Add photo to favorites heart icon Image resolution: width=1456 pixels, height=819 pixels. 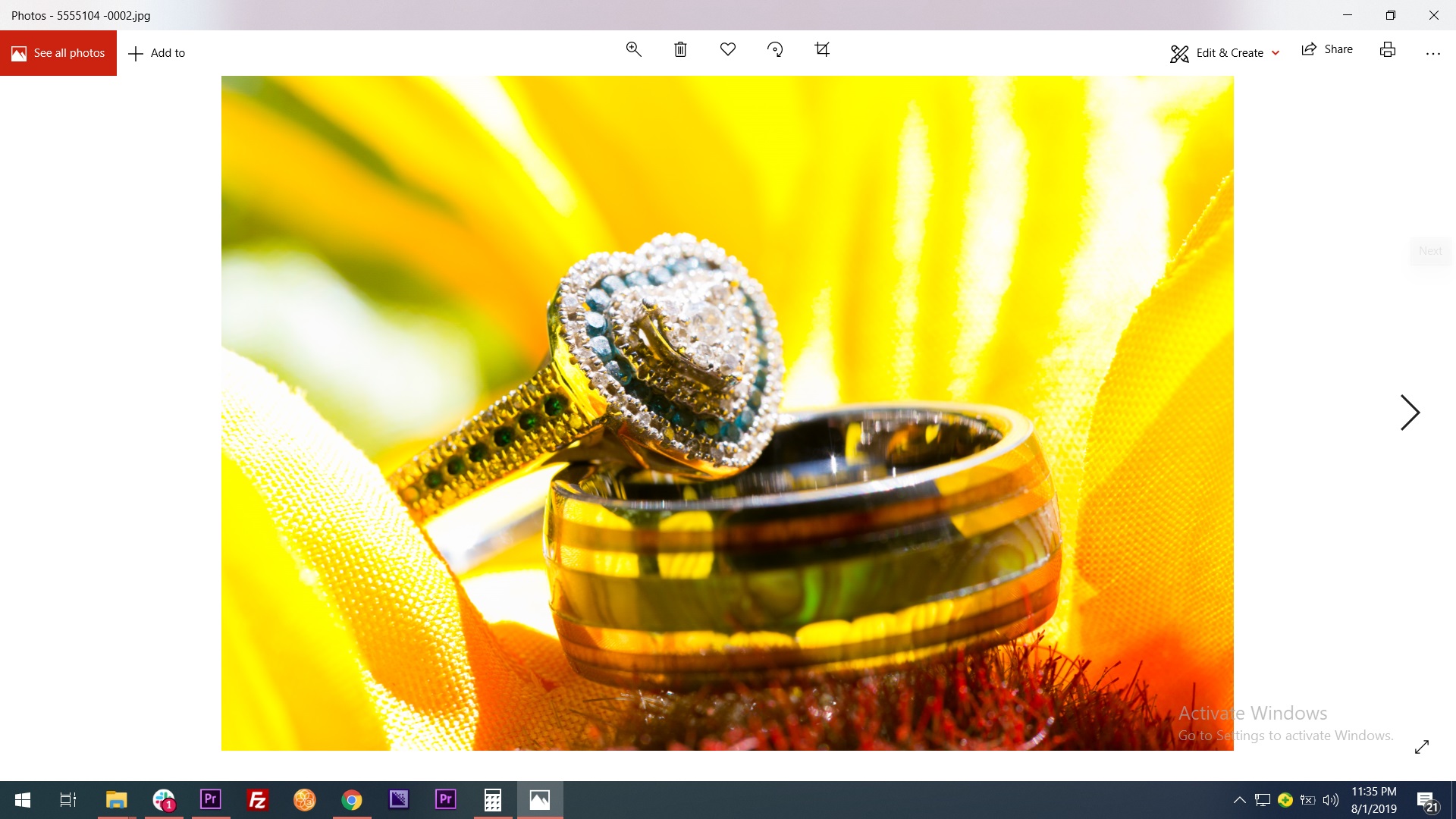point(727,49)
